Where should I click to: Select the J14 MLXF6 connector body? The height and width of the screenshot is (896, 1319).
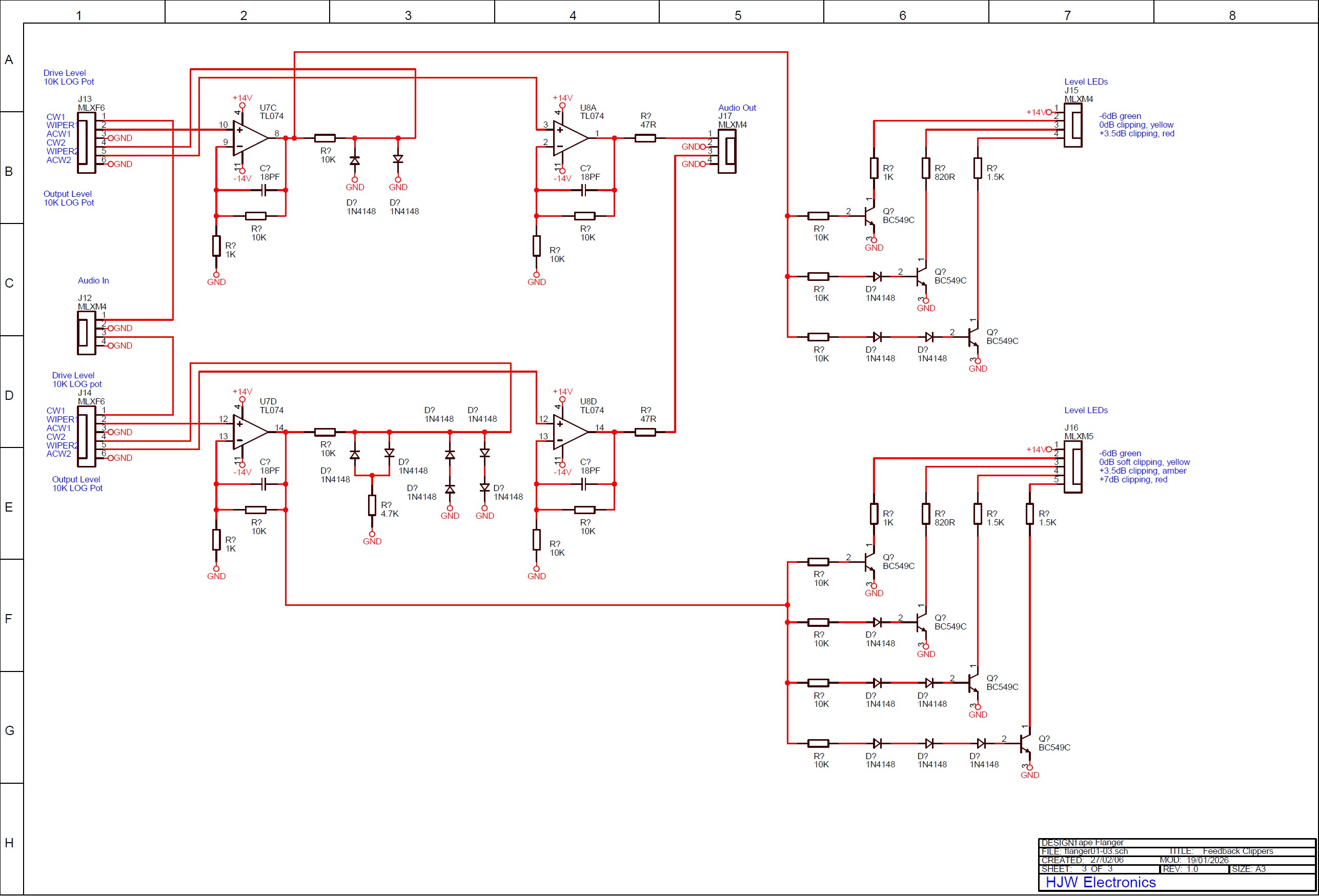pos(86,436)
